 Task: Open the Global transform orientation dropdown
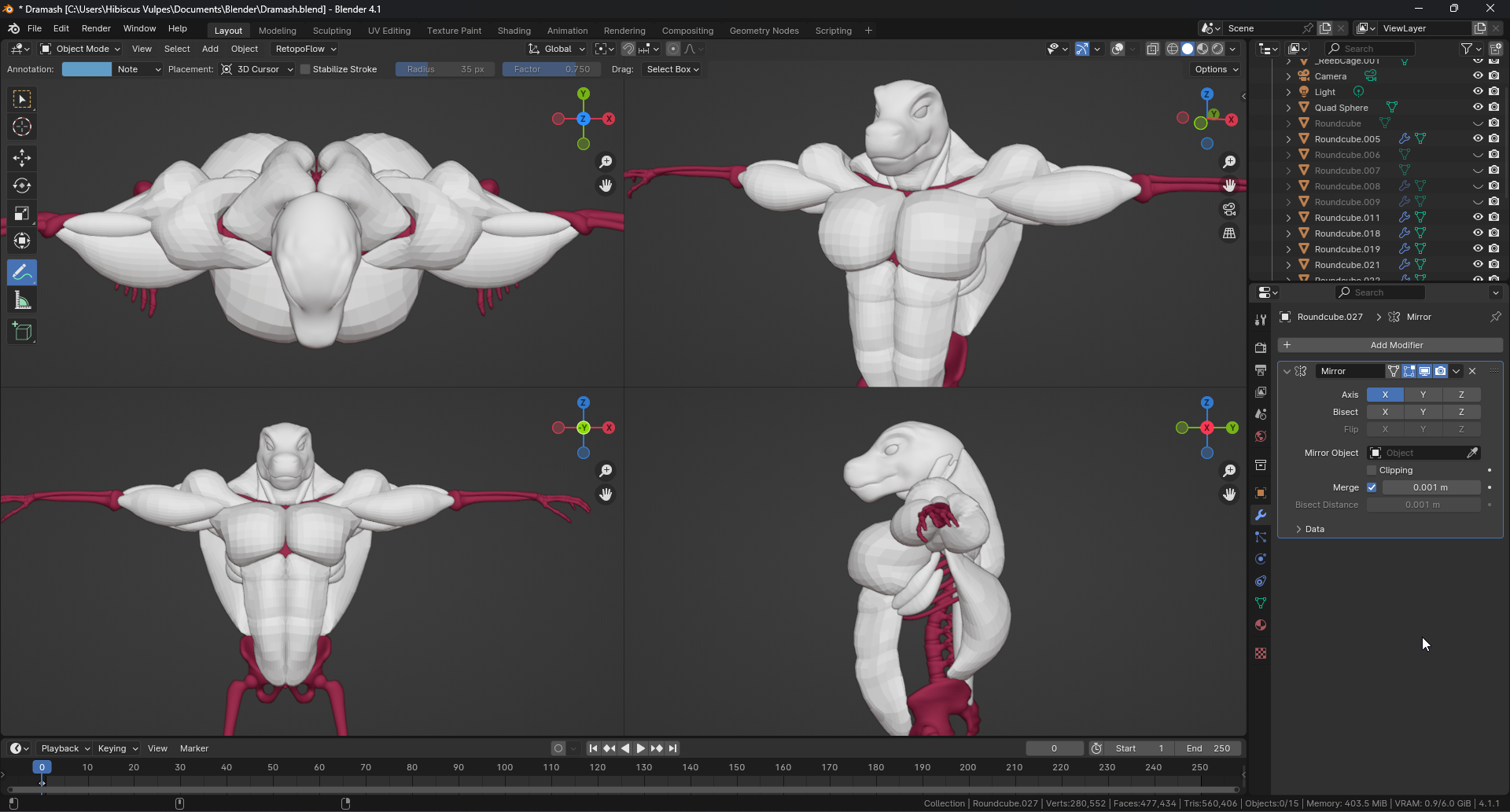coord(557,49)
